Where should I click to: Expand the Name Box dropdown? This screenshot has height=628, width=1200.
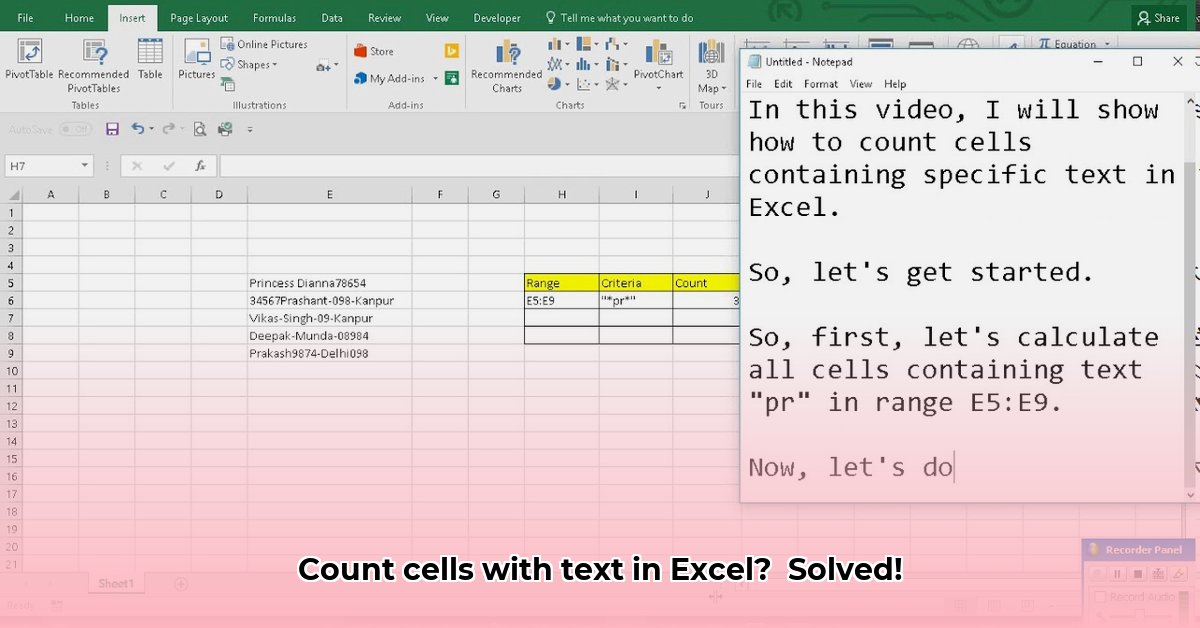tap(85, 166)
